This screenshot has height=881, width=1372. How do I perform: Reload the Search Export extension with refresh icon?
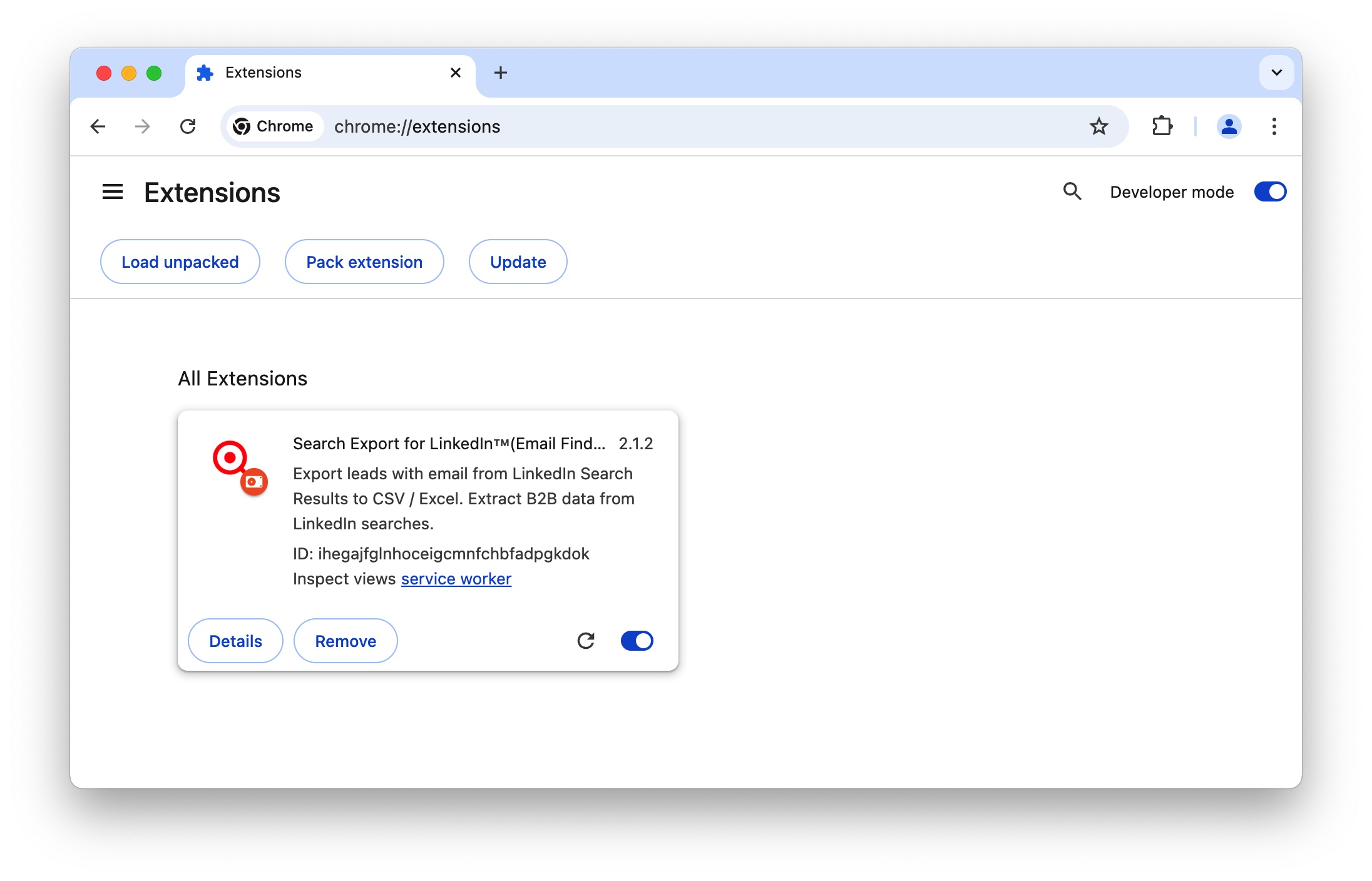click(586, 641)
